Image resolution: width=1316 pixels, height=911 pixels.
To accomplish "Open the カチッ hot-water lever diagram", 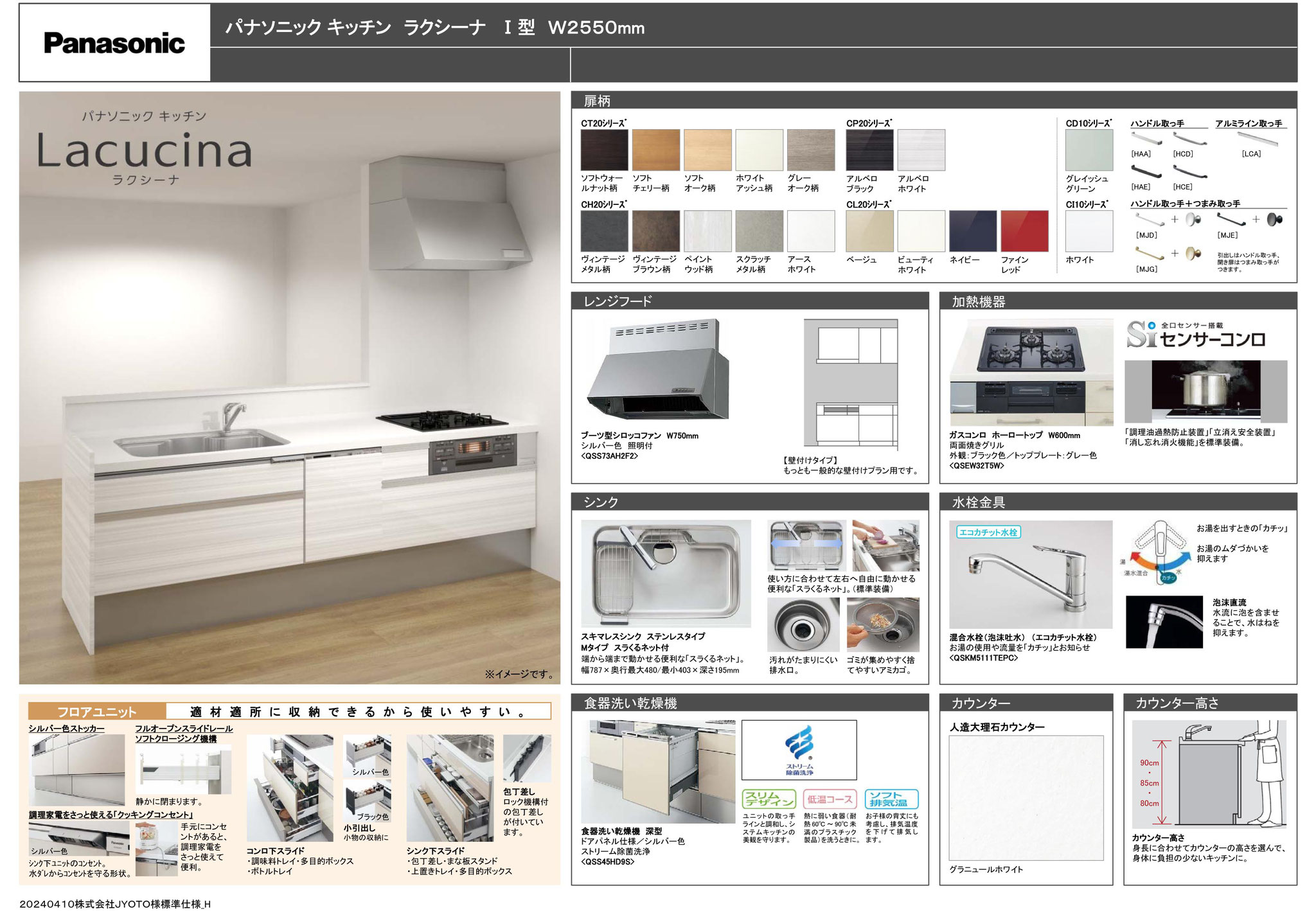I will [1157, 551].
